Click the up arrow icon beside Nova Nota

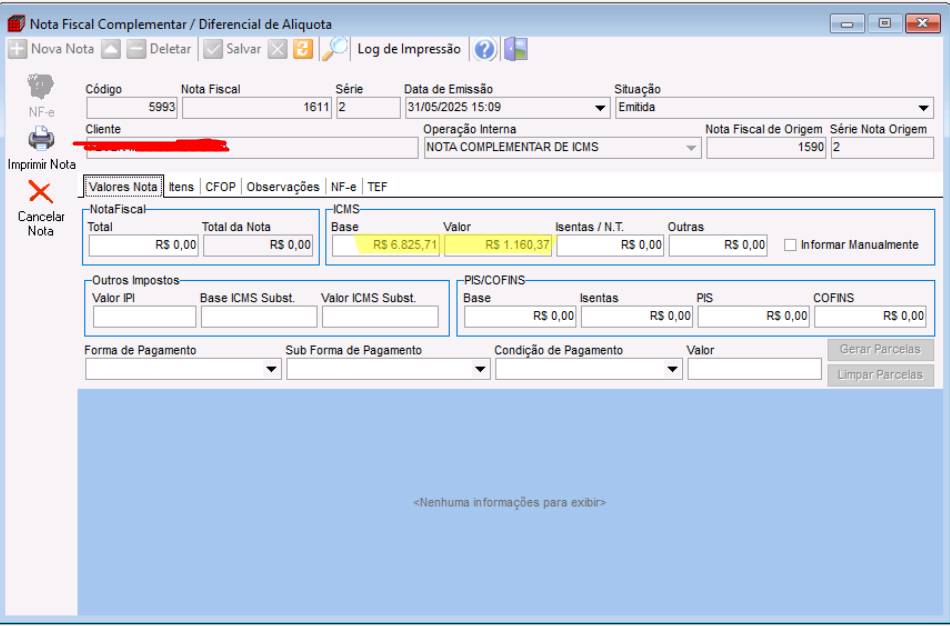pos(111,49)
